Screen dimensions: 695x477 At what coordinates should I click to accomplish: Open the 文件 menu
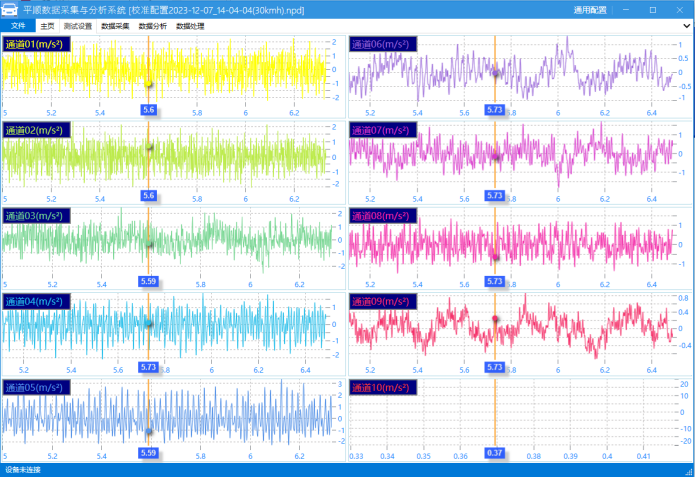(18, 25)
